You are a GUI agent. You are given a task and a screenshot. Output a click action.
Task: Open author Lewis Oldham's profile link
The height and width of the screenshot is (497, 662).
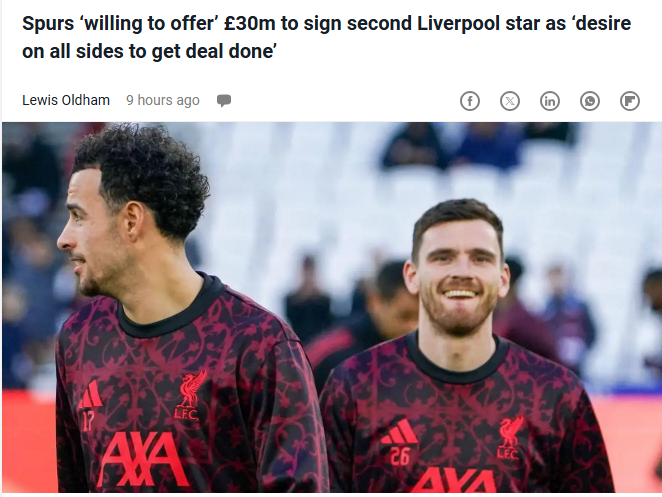pos(66,100)
